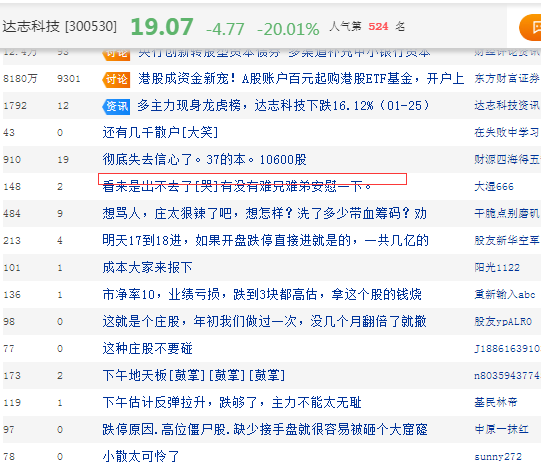Image resolution: width=541 pixels, height=465 pixels.
Task: Open the post 这种庄股不要碰
Action: (147, 348)
